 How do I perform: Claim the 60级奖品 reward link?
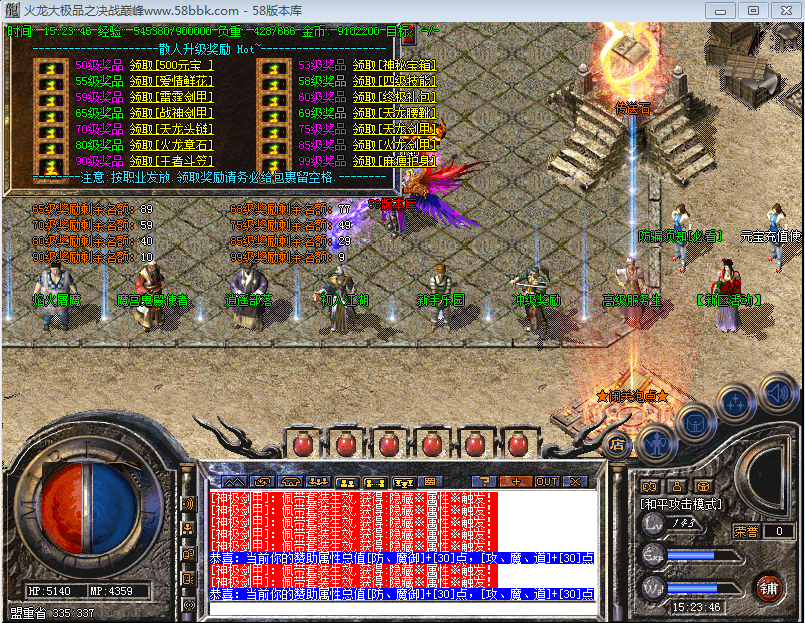pos(394,97)
